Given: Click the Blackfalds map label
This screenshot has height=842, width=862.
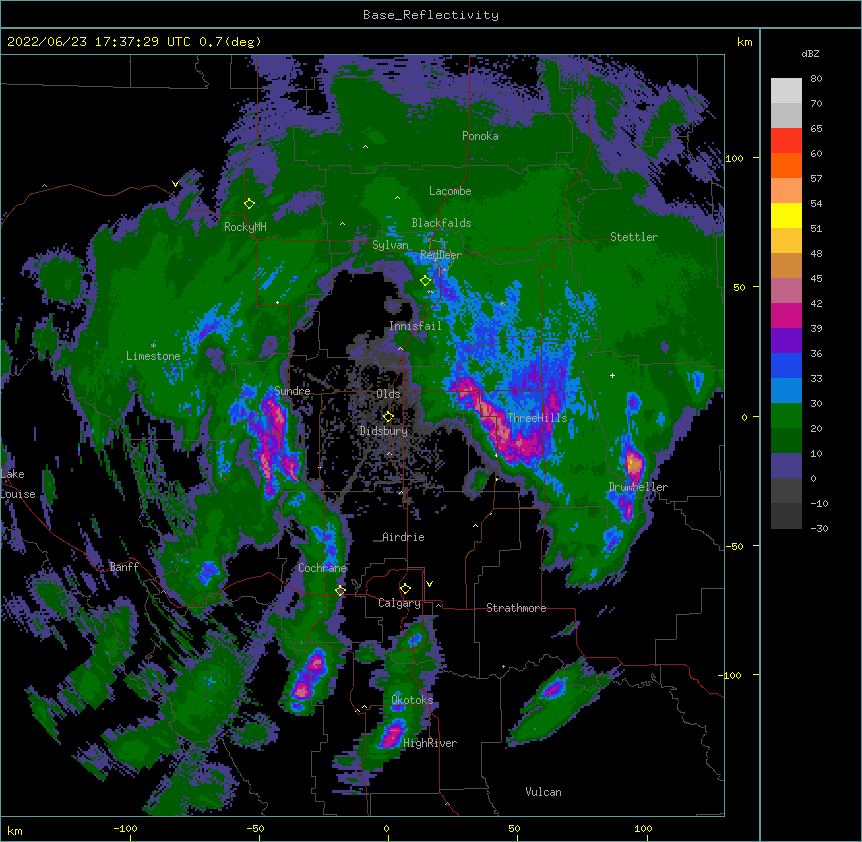Looking at the screenshot, I should (x=441, y=223).
